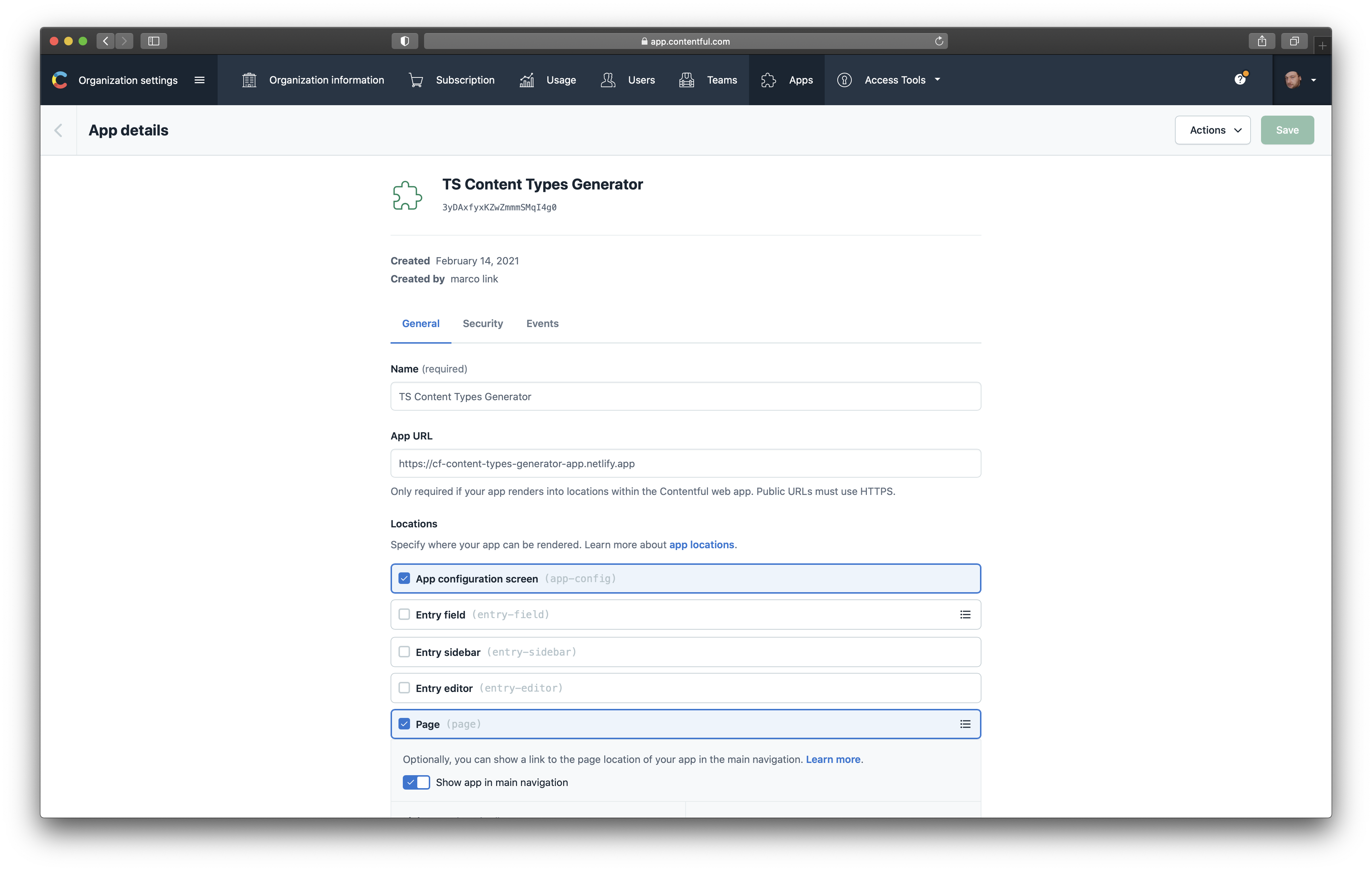Click the Page location list settings icon

click(965, 724)
